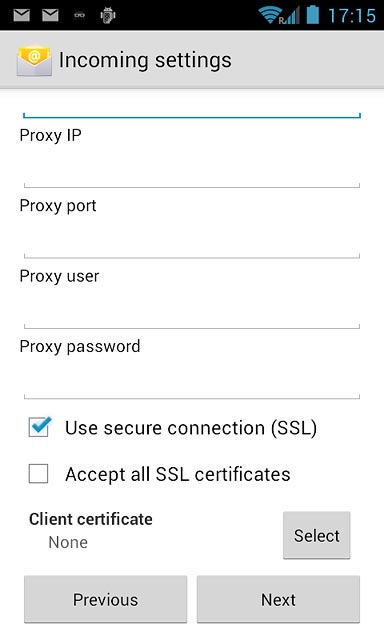Focus the Proxy IP input field
384x640 pixels.
click(192, 169)
